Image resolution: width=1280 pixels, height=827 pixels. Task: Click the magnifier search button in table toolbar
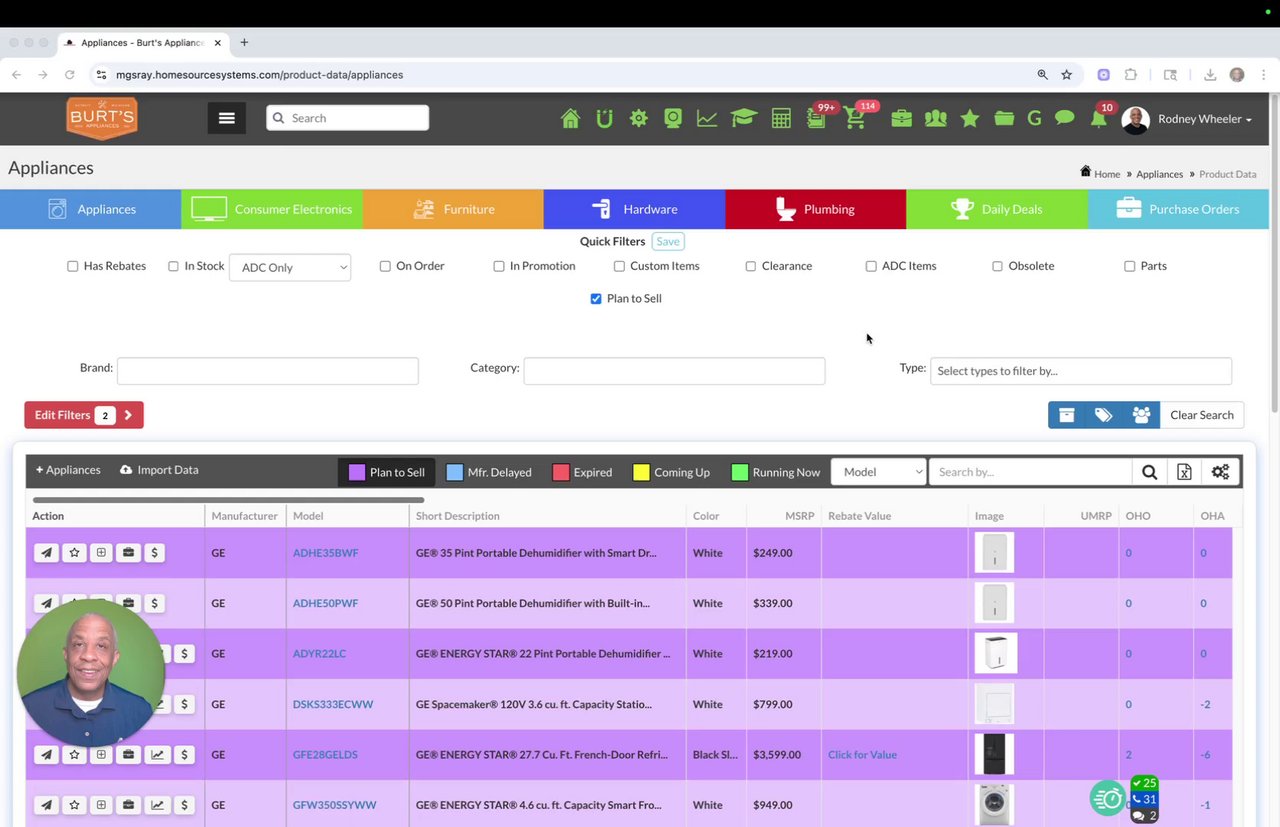[x=1150, y=472]
